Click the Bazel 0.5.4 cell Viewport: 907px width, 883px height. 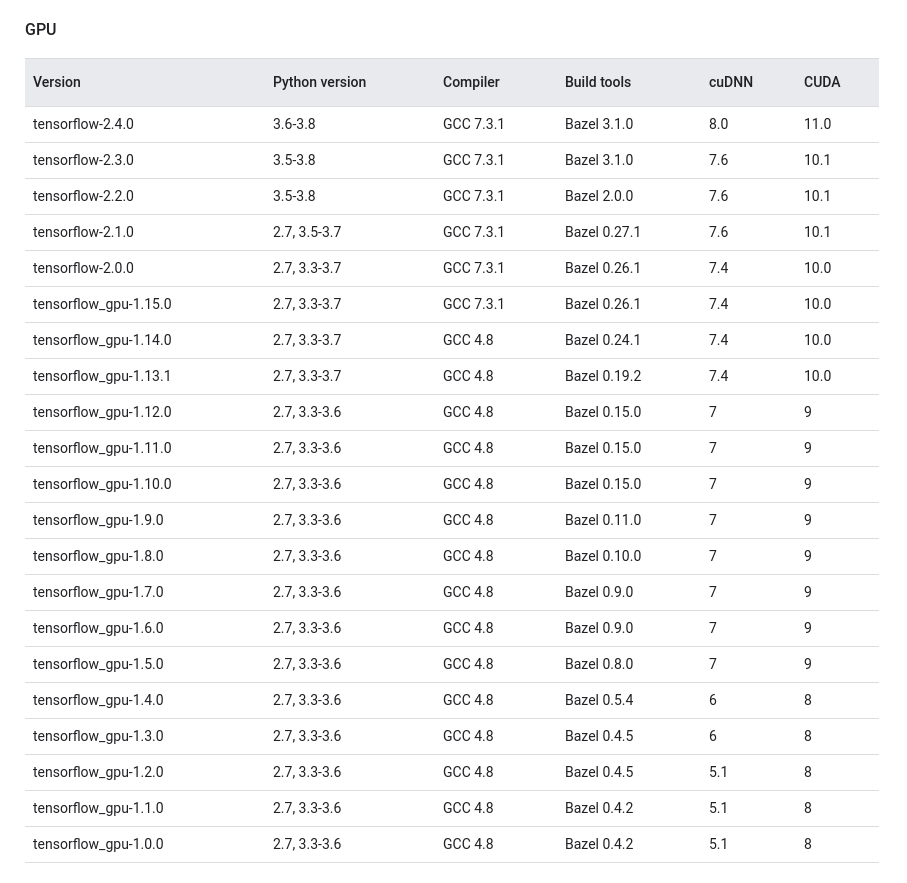pyautogui.click(x=599, y=700)
